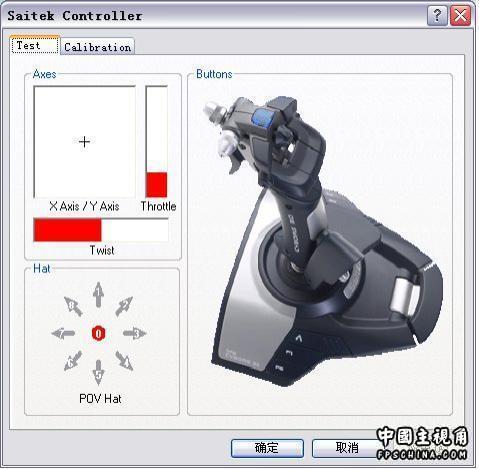The width and height of the screenshot is (479, 469).
Task: Switch to the Calibration tab
Action: point(97,47)
